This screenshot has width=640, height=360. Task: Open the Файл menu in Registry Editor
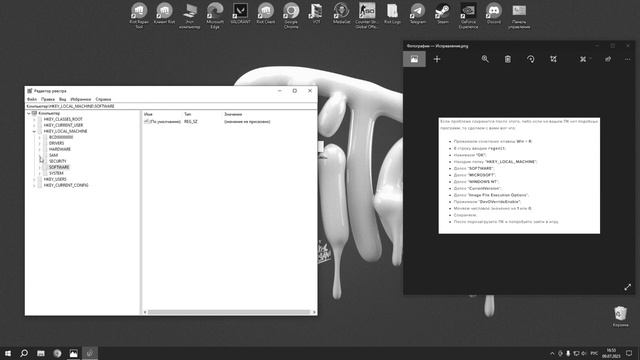coord(31,99)
